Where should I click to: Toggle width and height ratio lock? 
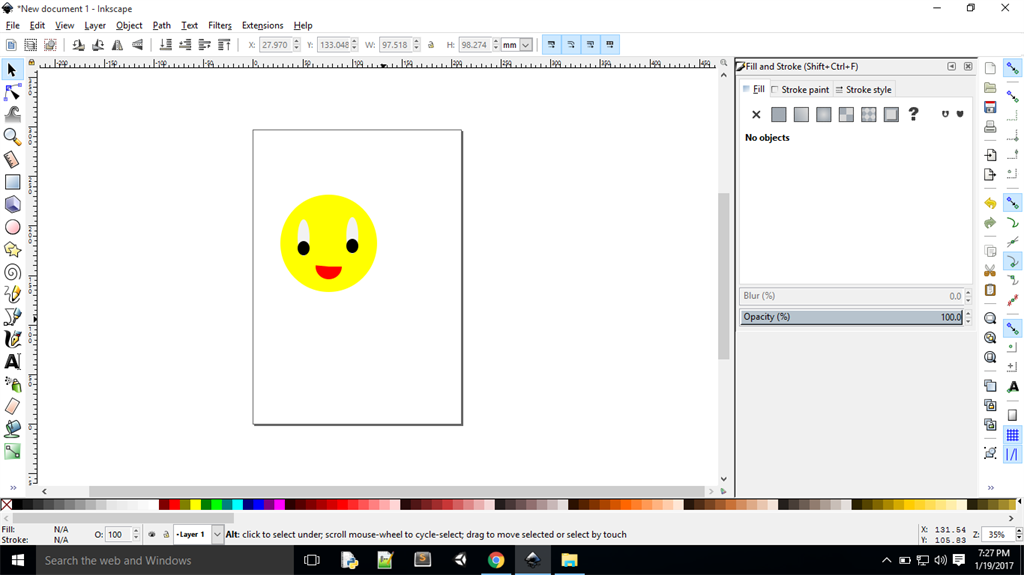point(431,45)
